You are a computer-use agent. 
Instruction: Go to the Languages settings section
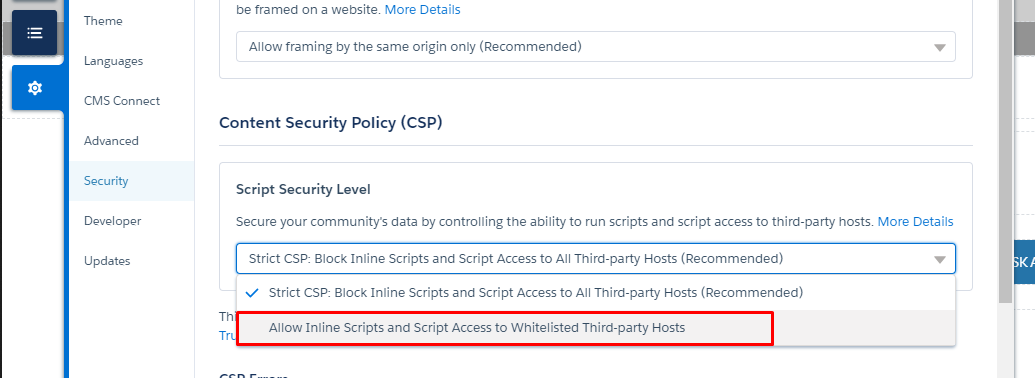[x=114, y=61]
